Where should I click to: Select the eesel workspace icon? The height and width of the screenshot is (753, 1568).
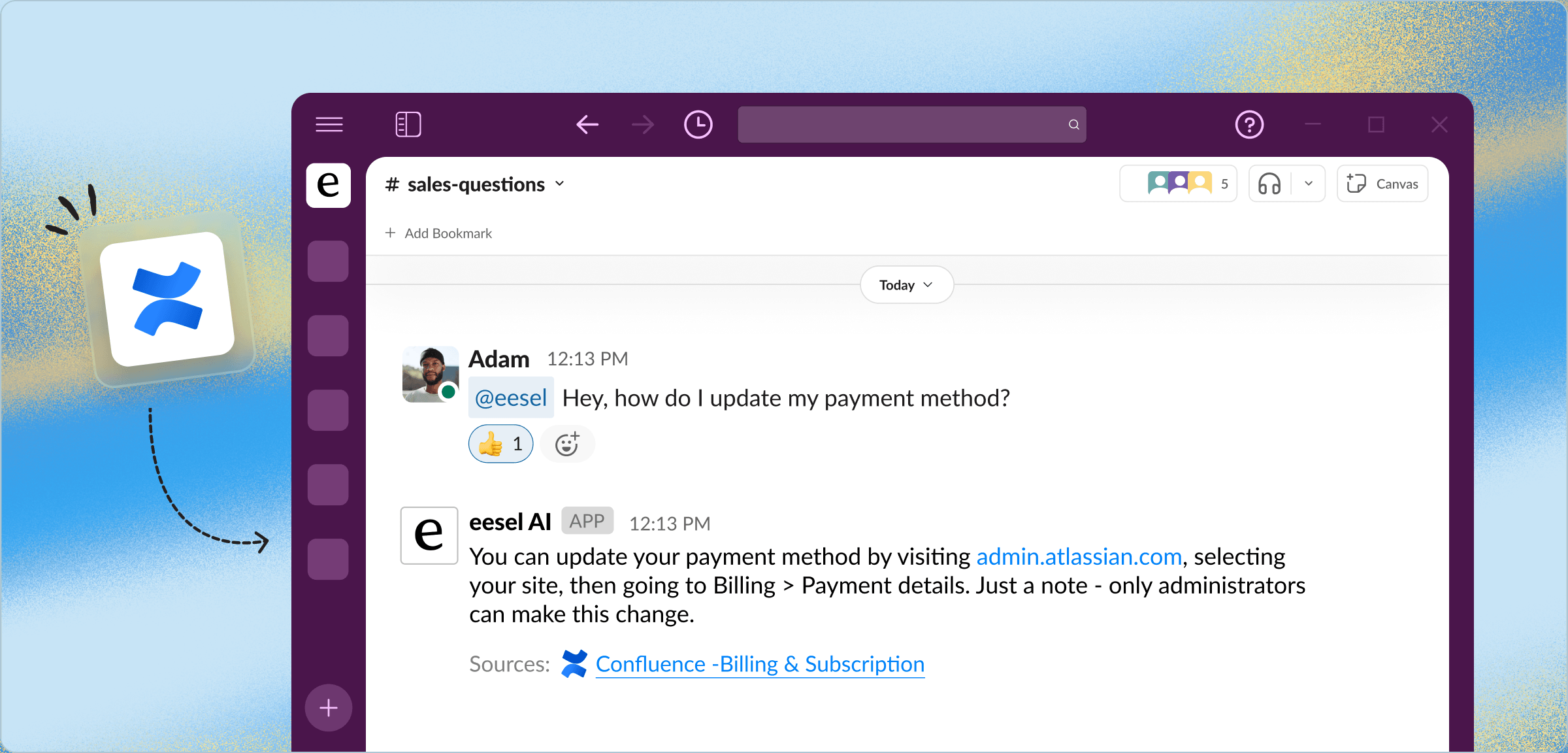pos(328,185)
